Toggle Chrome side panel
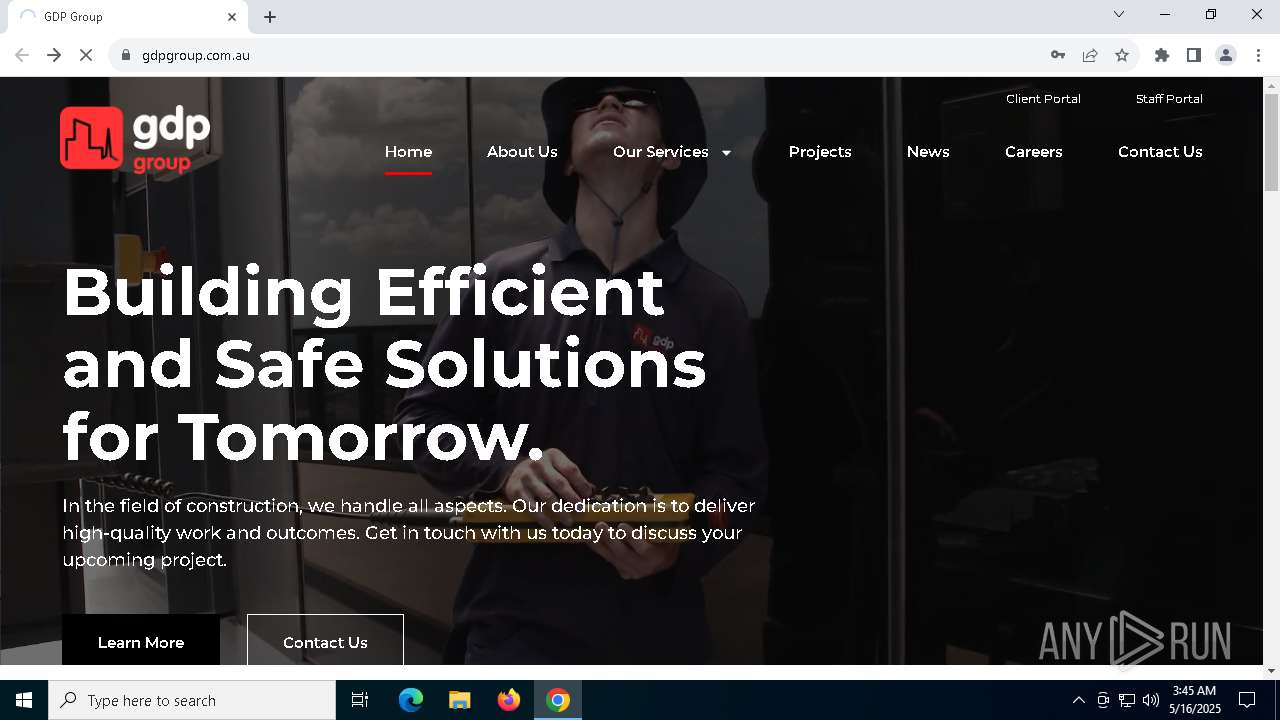1280x720 pixels. (x=1194, y=55)
